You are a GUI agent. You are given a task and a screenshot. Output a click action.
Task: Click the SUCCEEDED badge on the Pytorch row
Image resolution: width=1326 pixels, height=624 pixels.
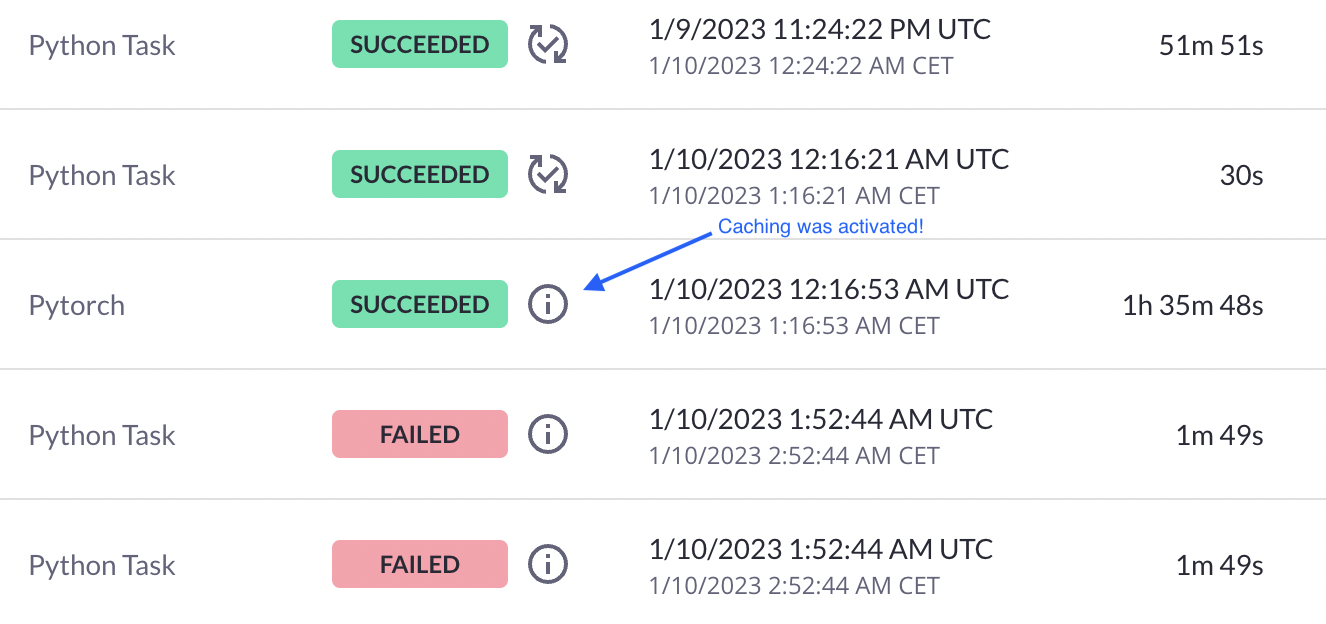pyautogui.click(x=419, y=304)
